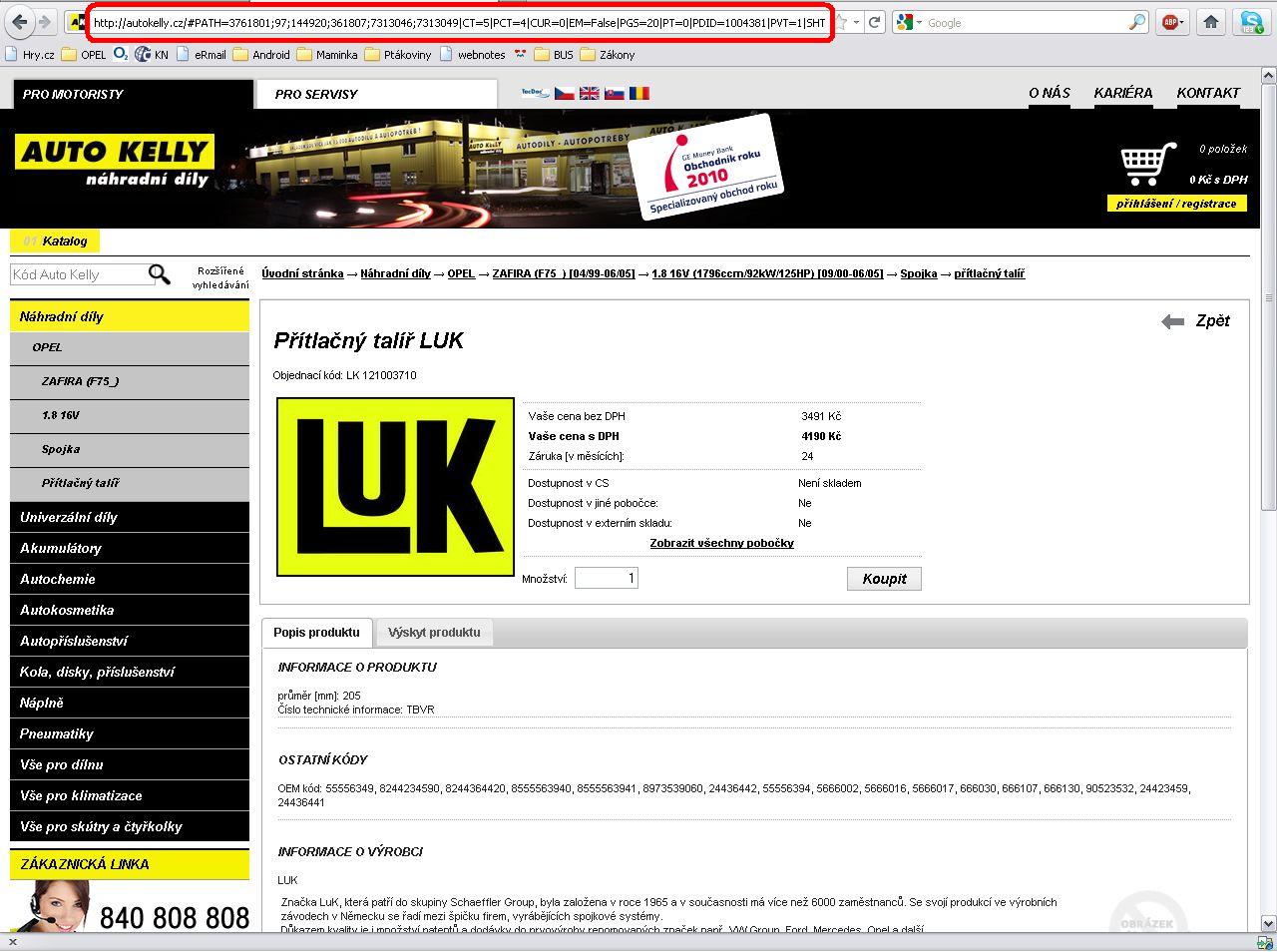The image size is (1277, 952).
Task: Click the Adblock Plus toolbar icon
Action: (x=1167, y=22)
